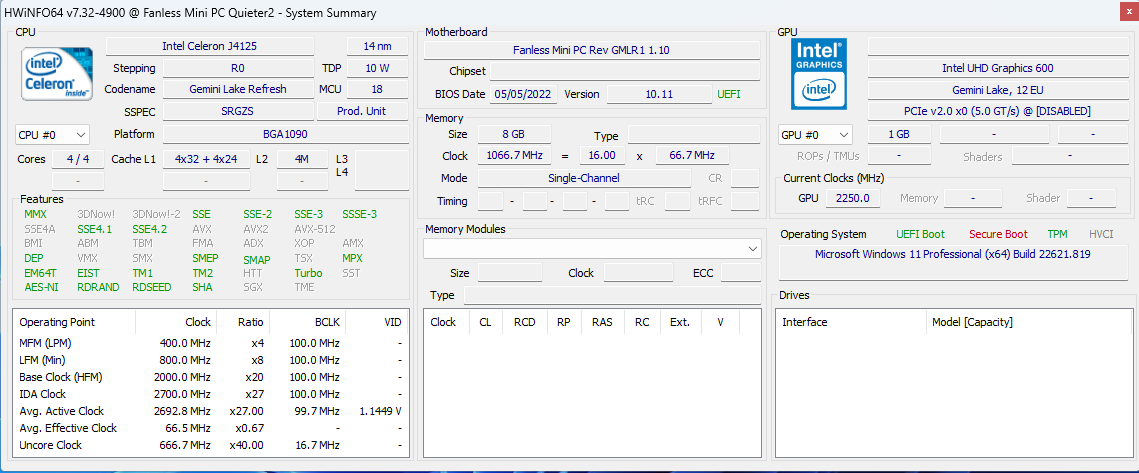1139x473 pixels.
Task: Click the Single-Channel mode field
Action: click(584, 178)
